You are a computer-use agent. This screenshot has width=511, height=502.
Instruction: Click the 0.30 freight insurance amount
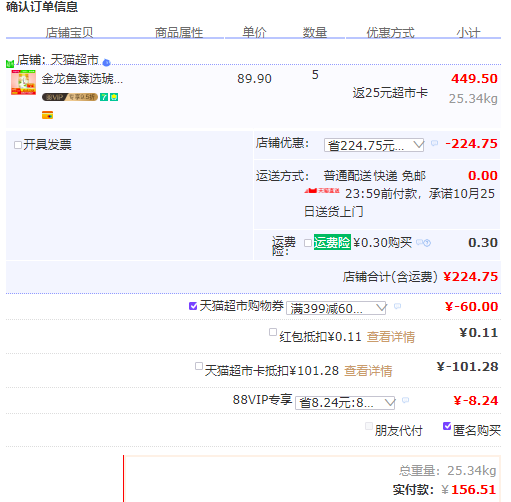(483, 243)
